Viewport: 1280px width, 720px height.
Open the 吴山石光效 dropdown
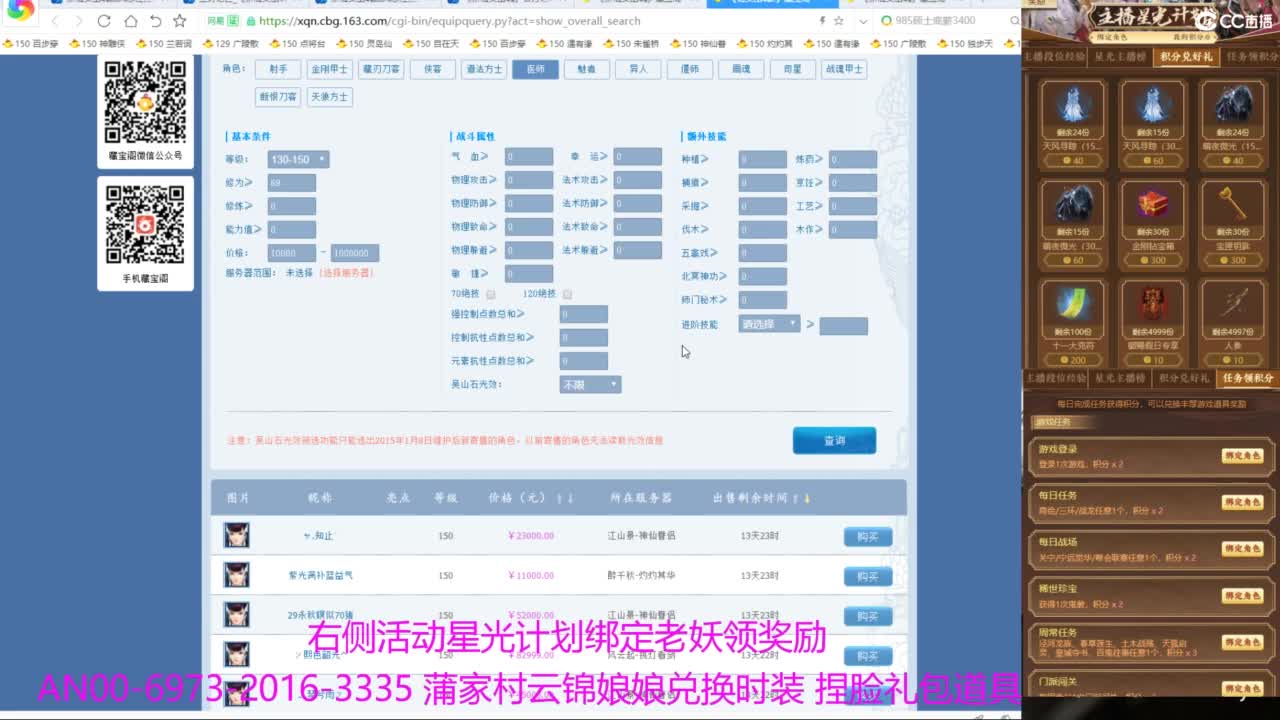pos(590,384)
